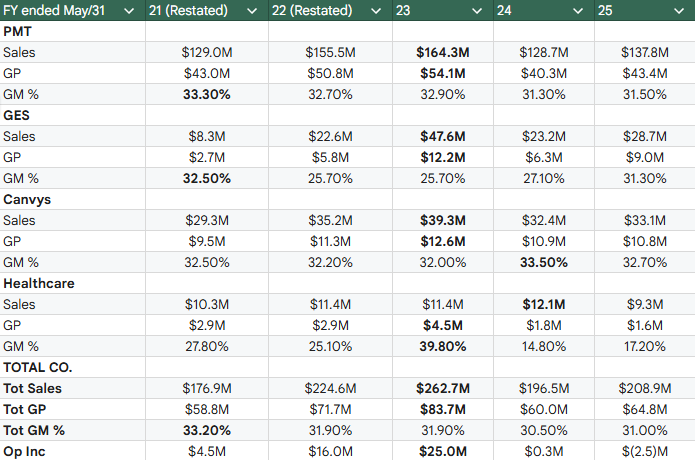Viewport: 695px width, 460px height.
Task: Select PMT GP cell $54.1M
Action: point(443,73)
